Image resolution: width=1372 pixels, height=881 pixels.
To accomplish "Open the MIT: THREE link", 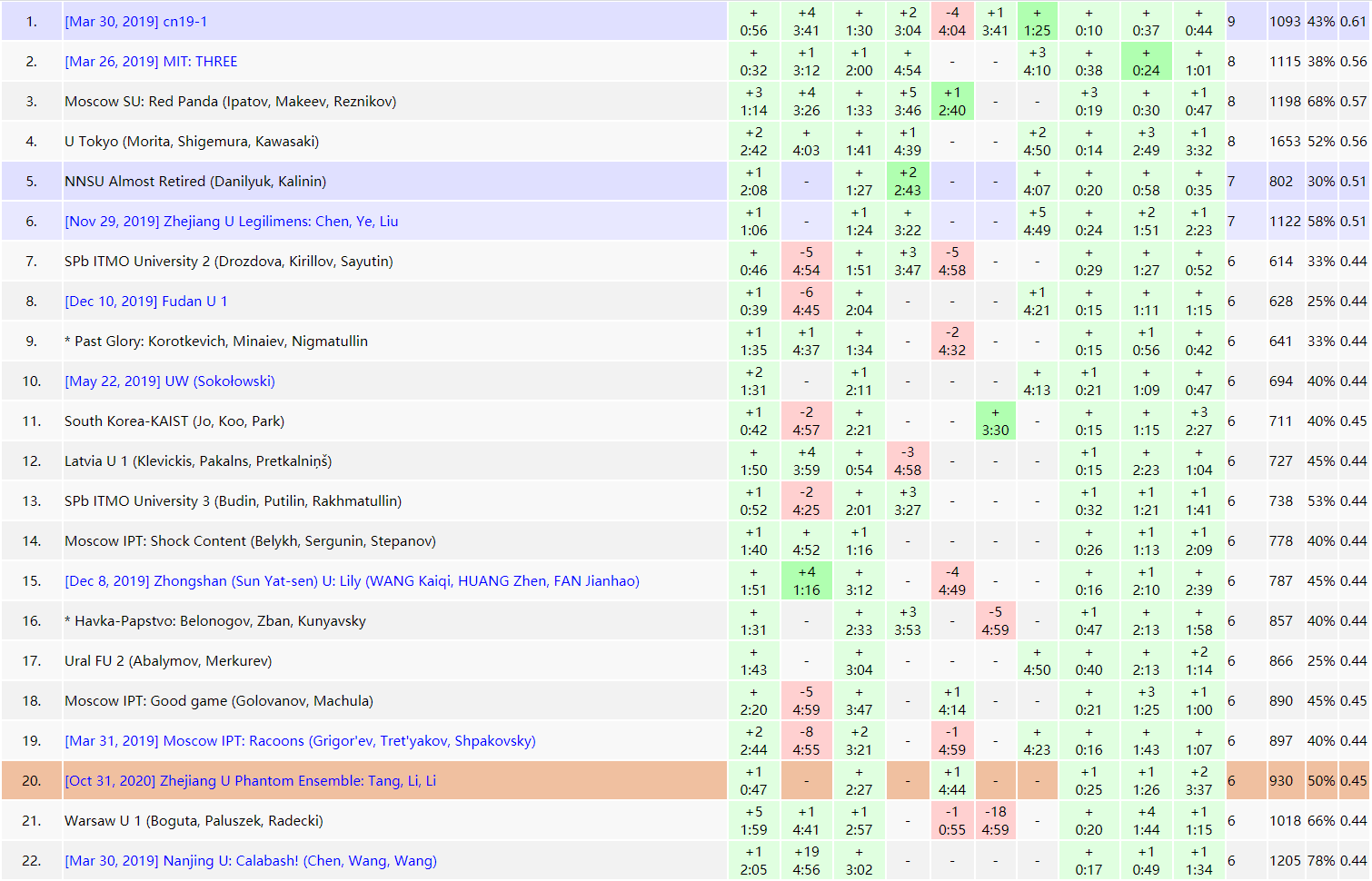I will click(151, 62).
